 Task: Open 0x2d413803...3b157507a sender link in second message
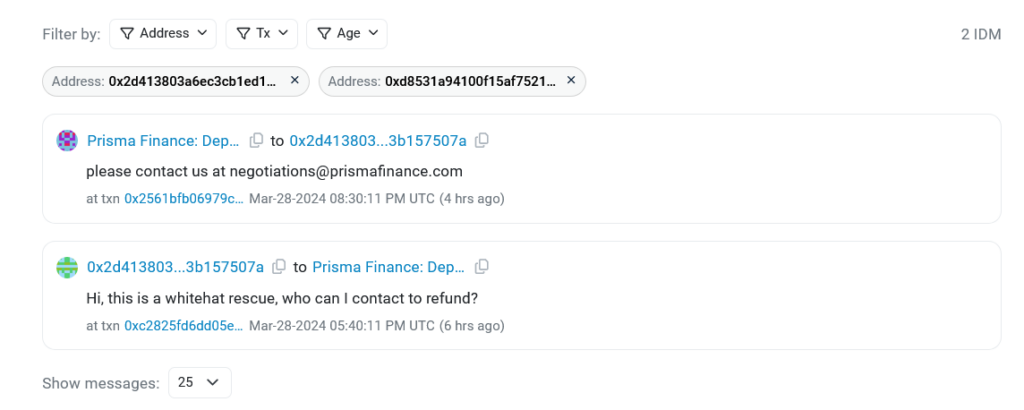(x=176, y=266)
